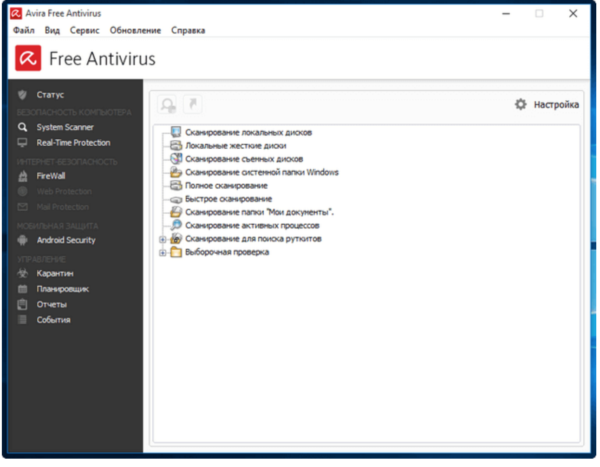600x467 pixels.
Task: Open the Сервис menu
Action: [85, 30]
